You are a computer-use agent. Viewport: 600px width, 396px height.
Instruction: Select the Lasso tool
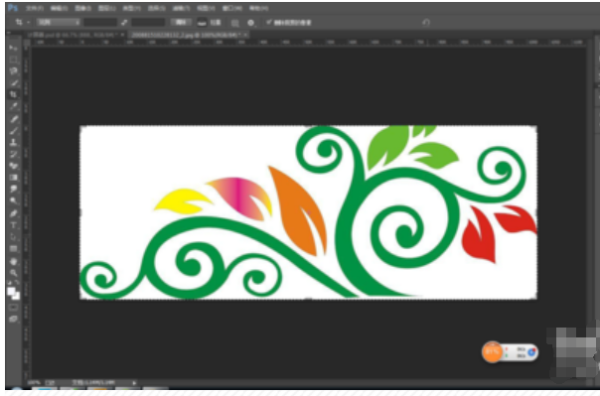point(14,71)
